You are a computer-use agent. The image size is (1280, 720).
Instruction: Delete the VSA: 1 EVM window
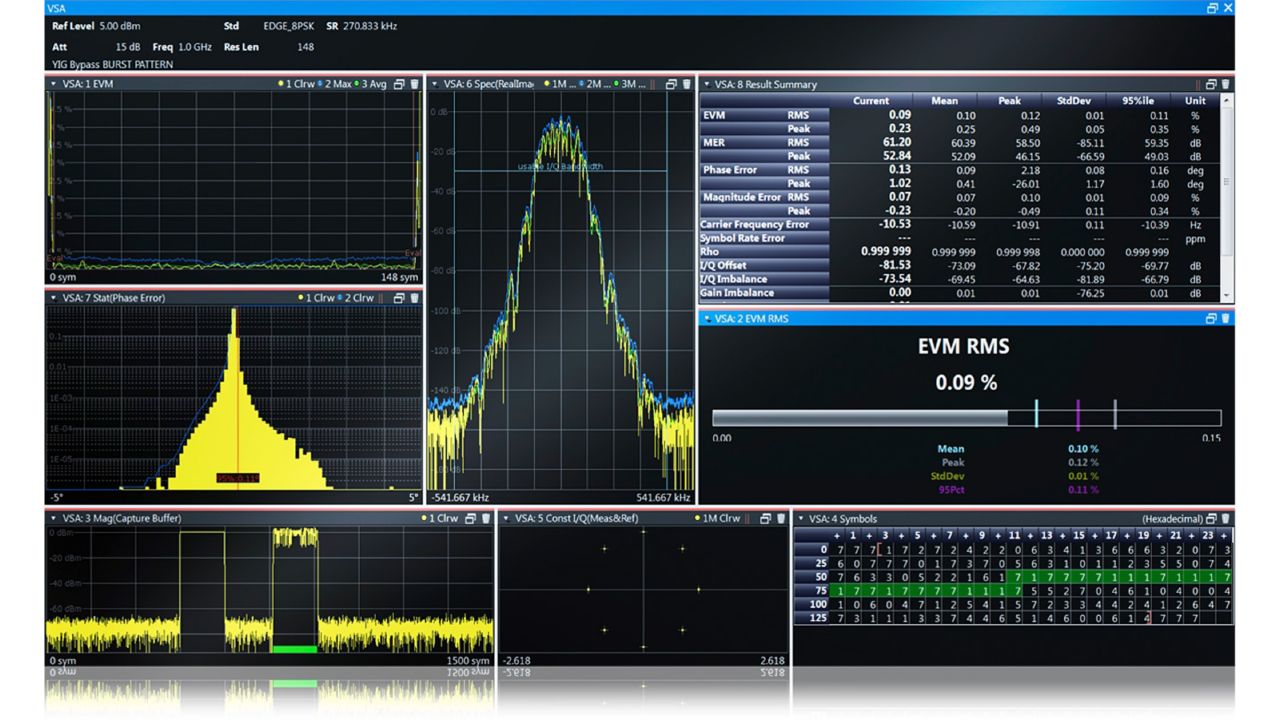[x=414, y=84]
